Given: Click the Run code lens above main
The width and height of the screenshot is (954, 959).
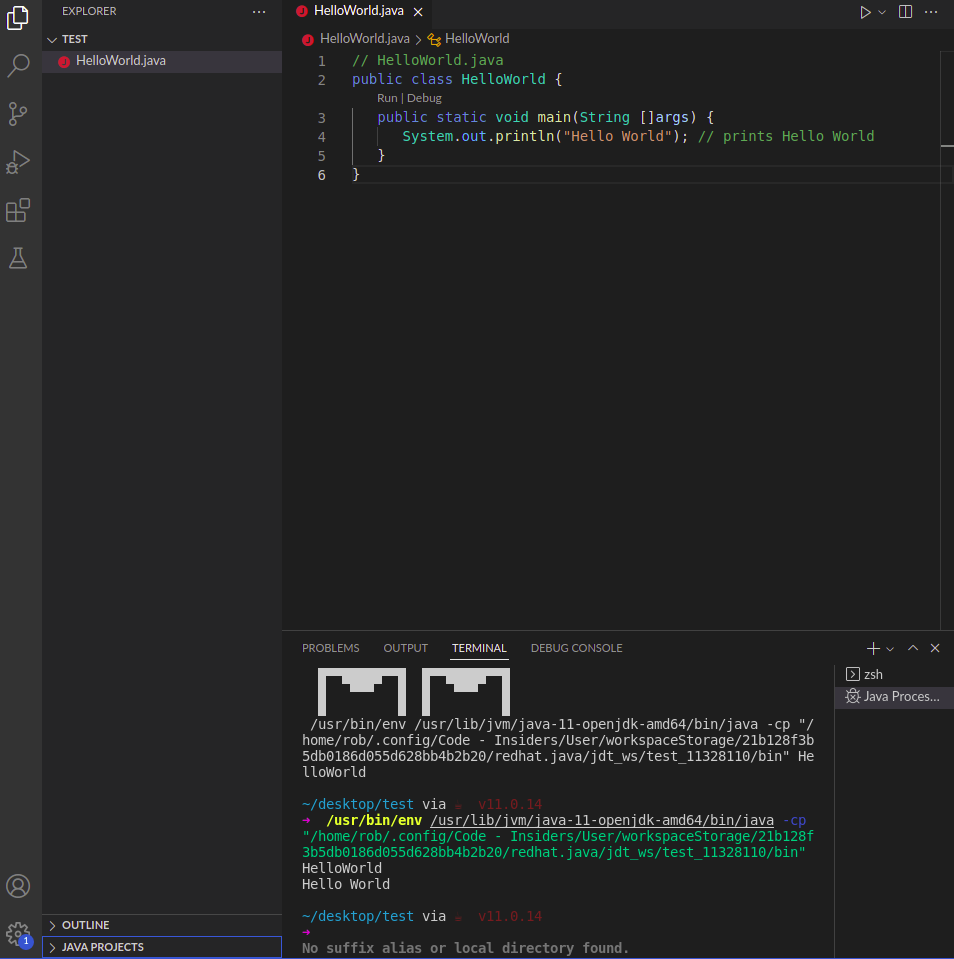Looking at the screenshot, I should tap(387, 98).
